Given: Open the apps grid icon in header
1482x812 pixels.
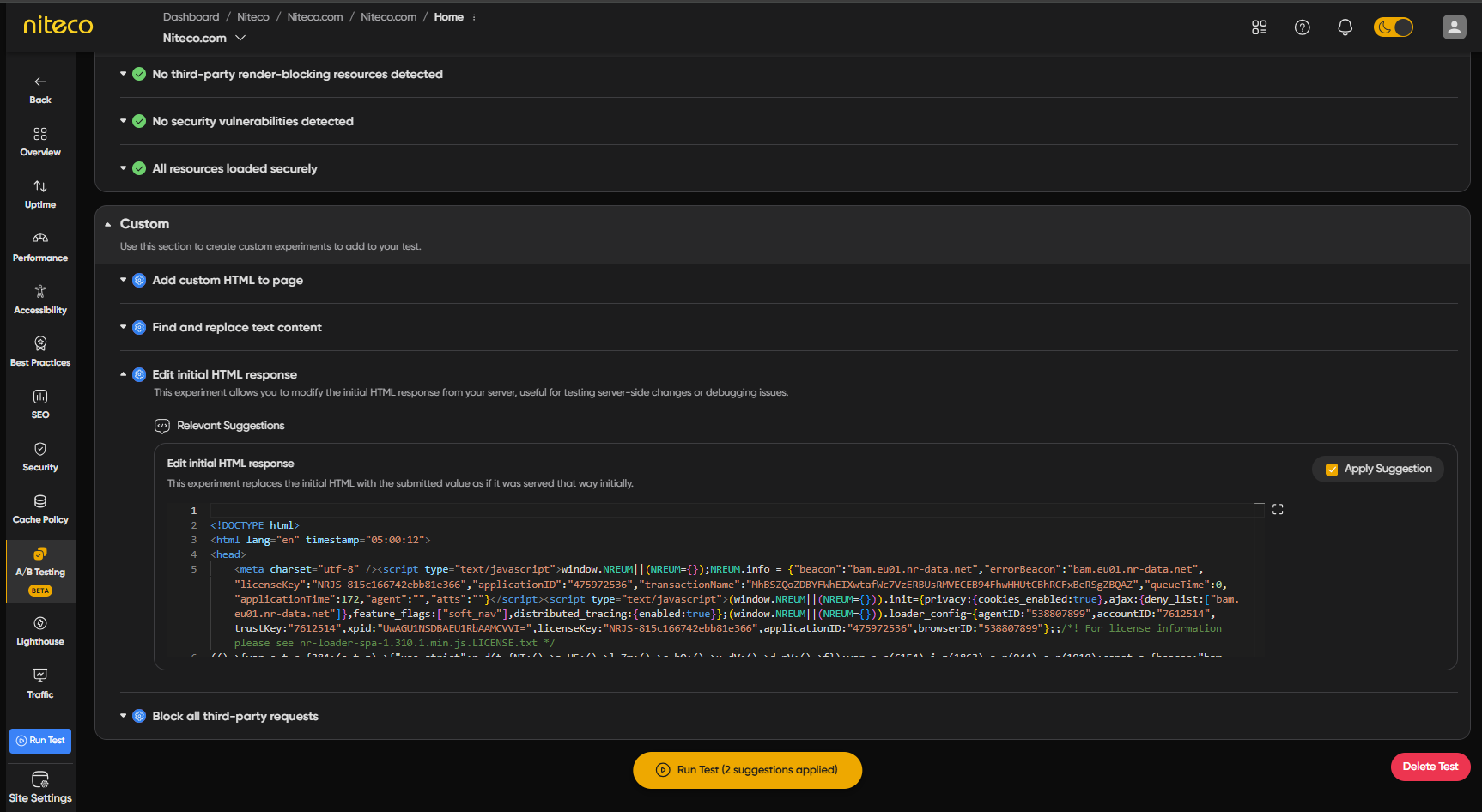Looking at the screenshot, I should (1259, 27).
